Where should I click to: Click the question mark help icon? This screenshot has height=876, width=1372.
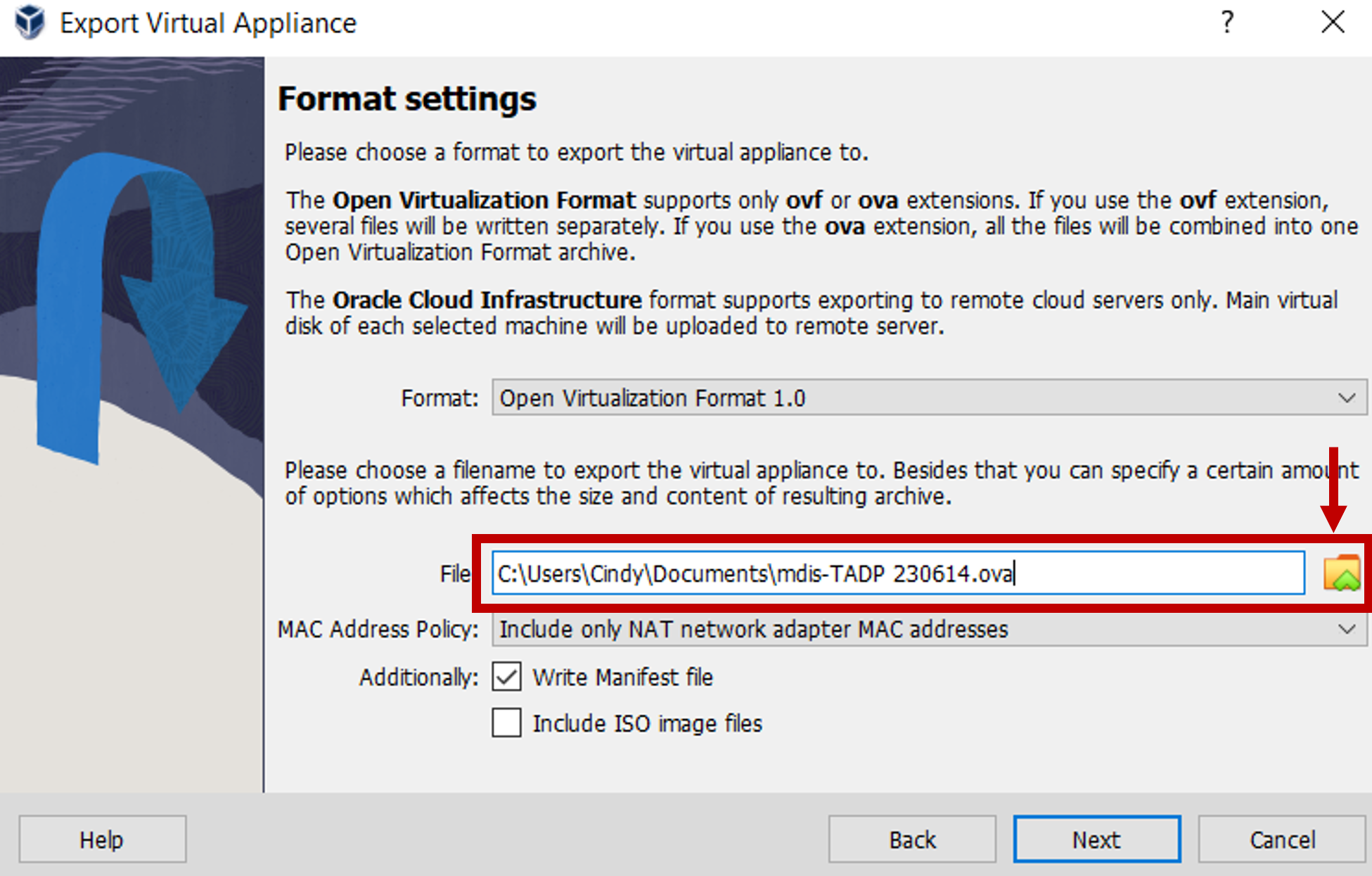(1227, 23)
